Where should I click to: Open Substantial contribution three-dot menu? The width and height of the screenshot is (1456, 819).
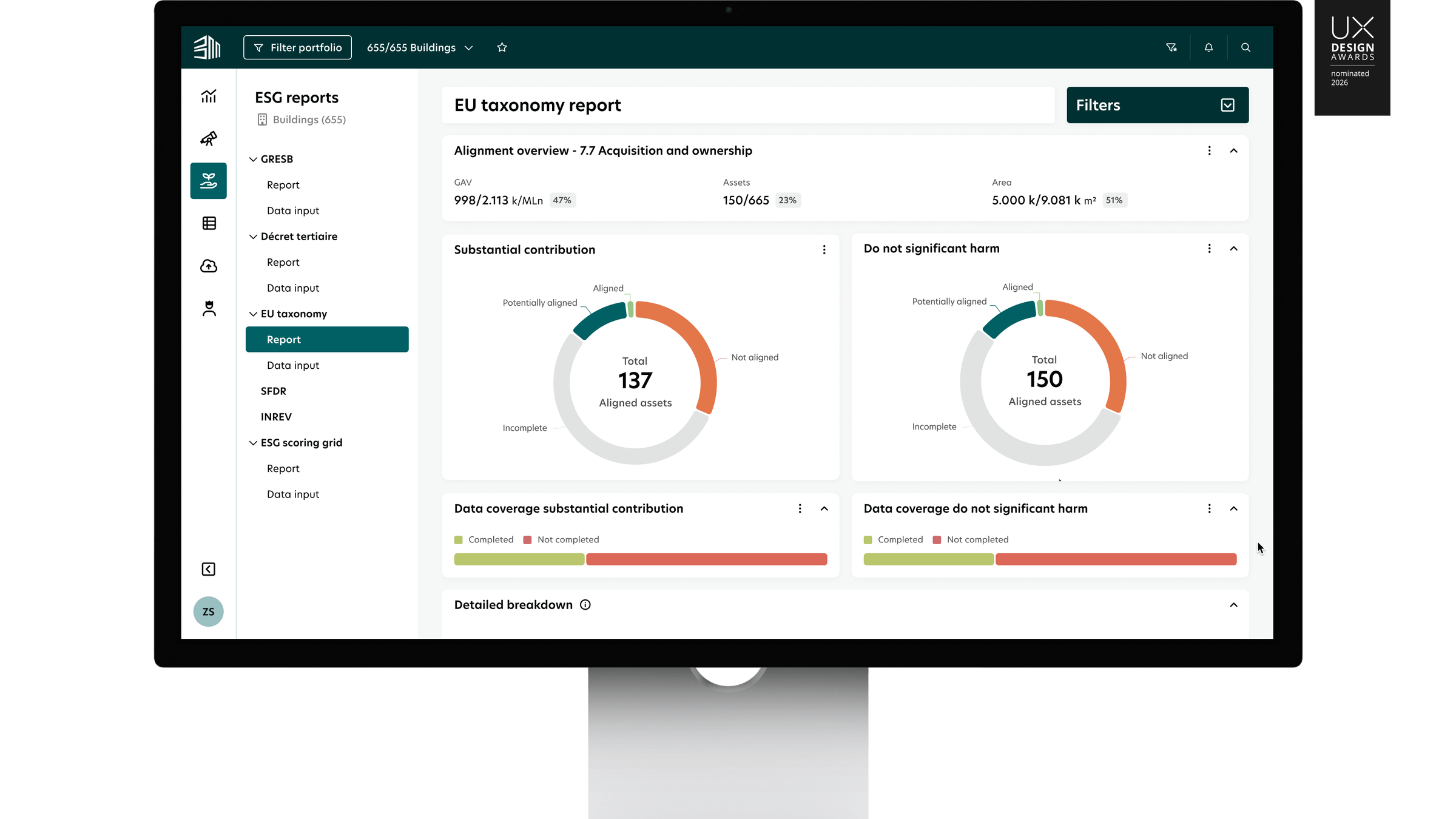coord(824,250)
